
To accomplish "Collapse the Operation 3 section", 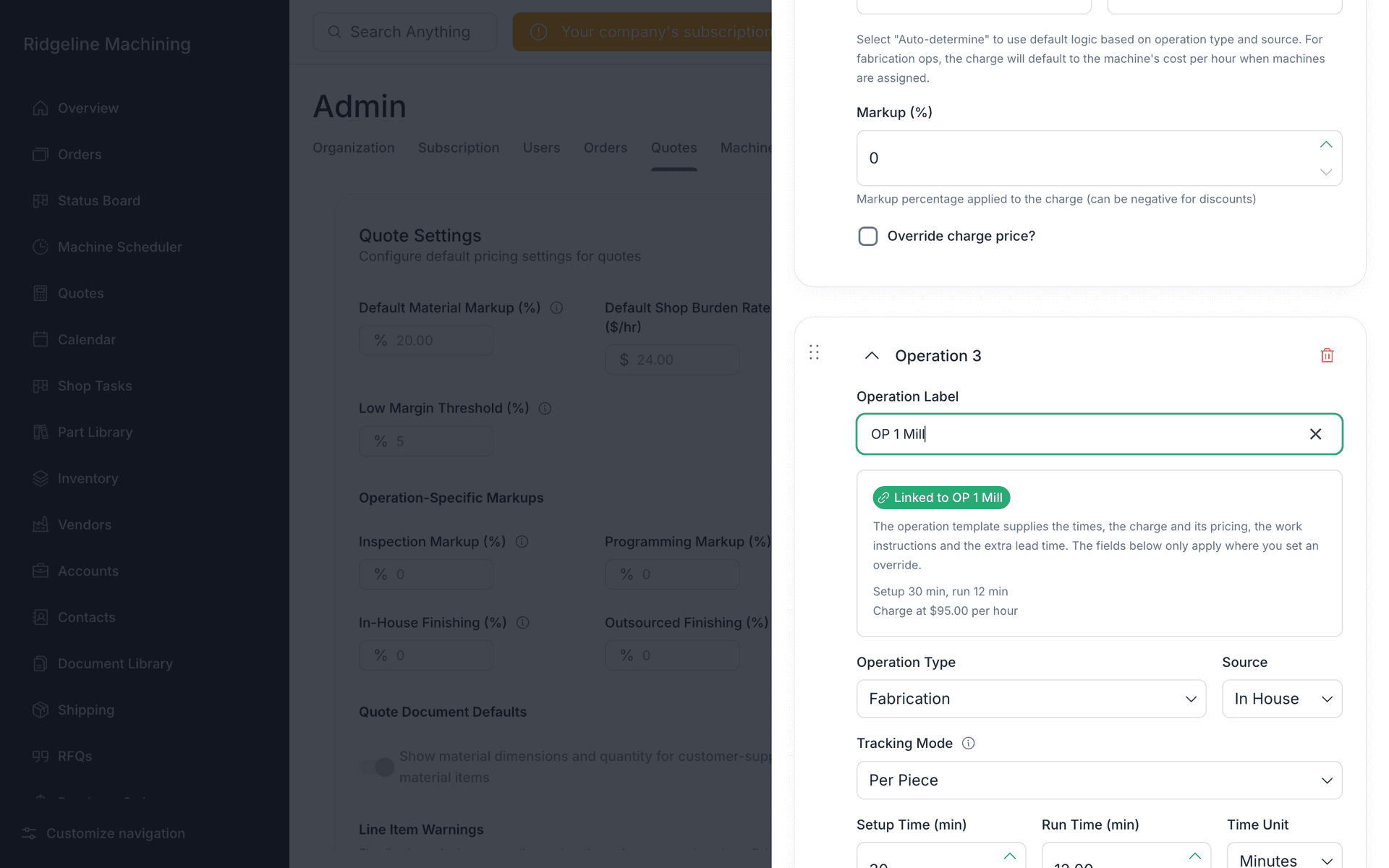I will [x=872, y=355].
